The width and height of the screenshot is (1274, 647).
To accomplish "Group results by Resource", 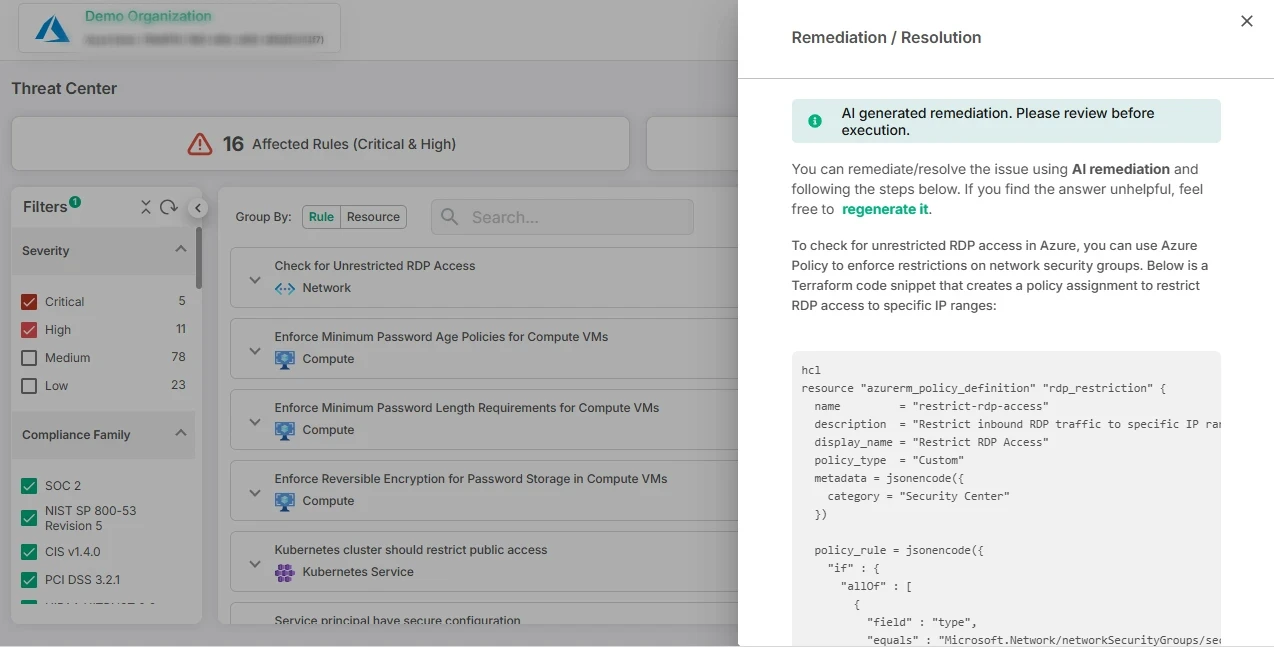I will [x=373, y=217].
